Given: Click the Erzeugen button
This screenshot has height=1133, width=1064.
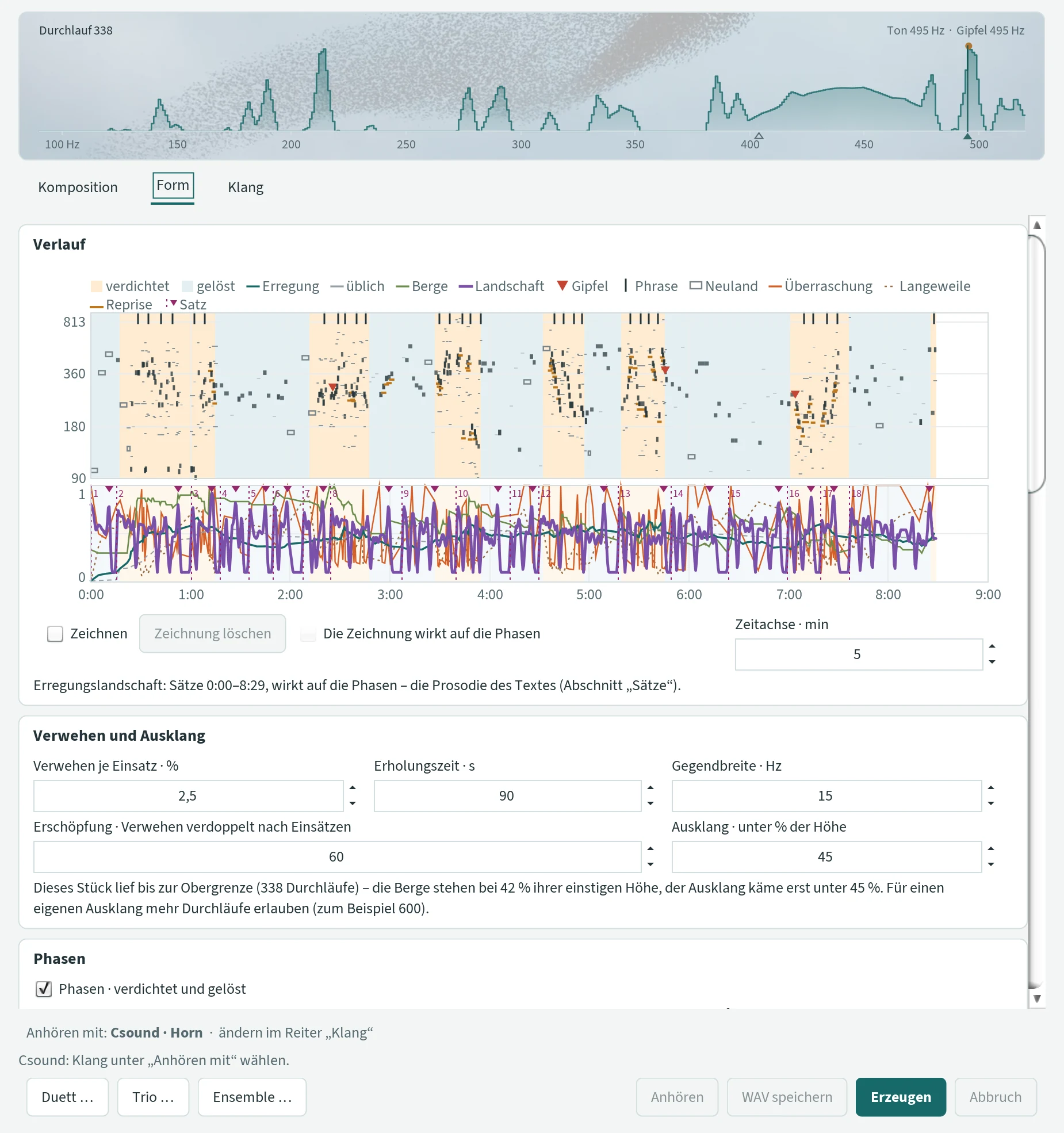Looking at the screenshot, I should click(901, 1097).
